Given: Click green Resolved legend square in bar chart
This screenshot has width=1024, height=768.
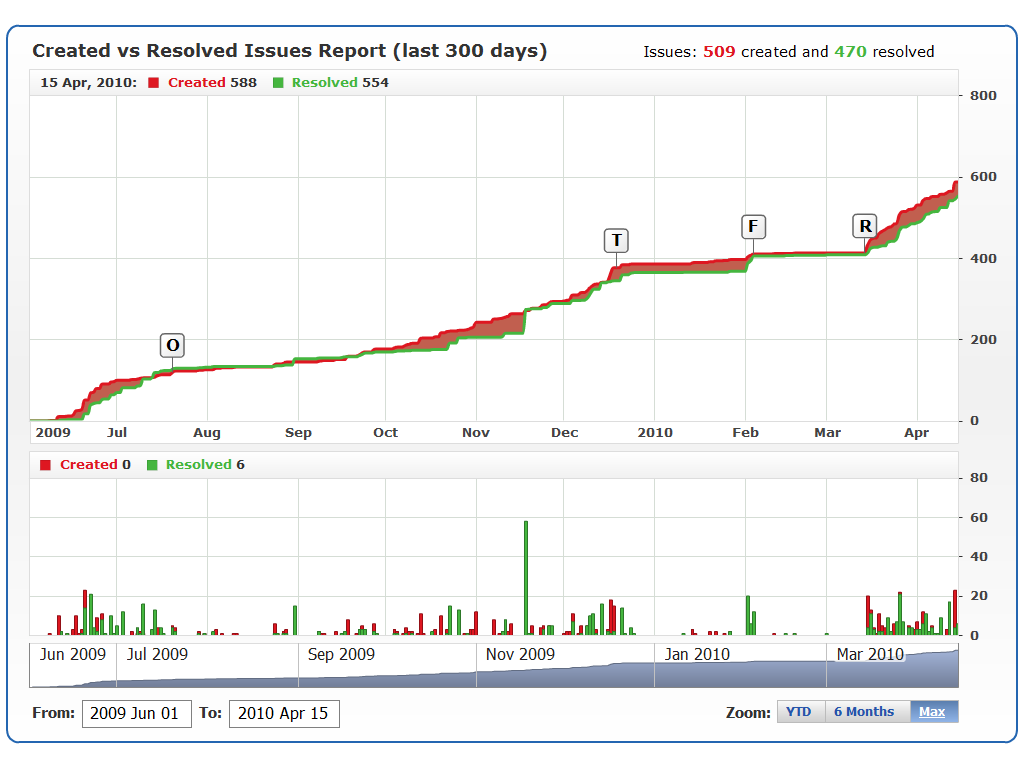Looking at the screenshot, I should coord(152,465).
